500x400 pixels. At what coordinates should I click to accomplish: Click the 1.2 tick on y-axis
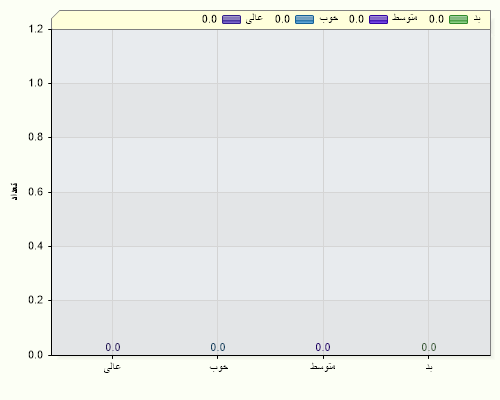coord(36,29)
